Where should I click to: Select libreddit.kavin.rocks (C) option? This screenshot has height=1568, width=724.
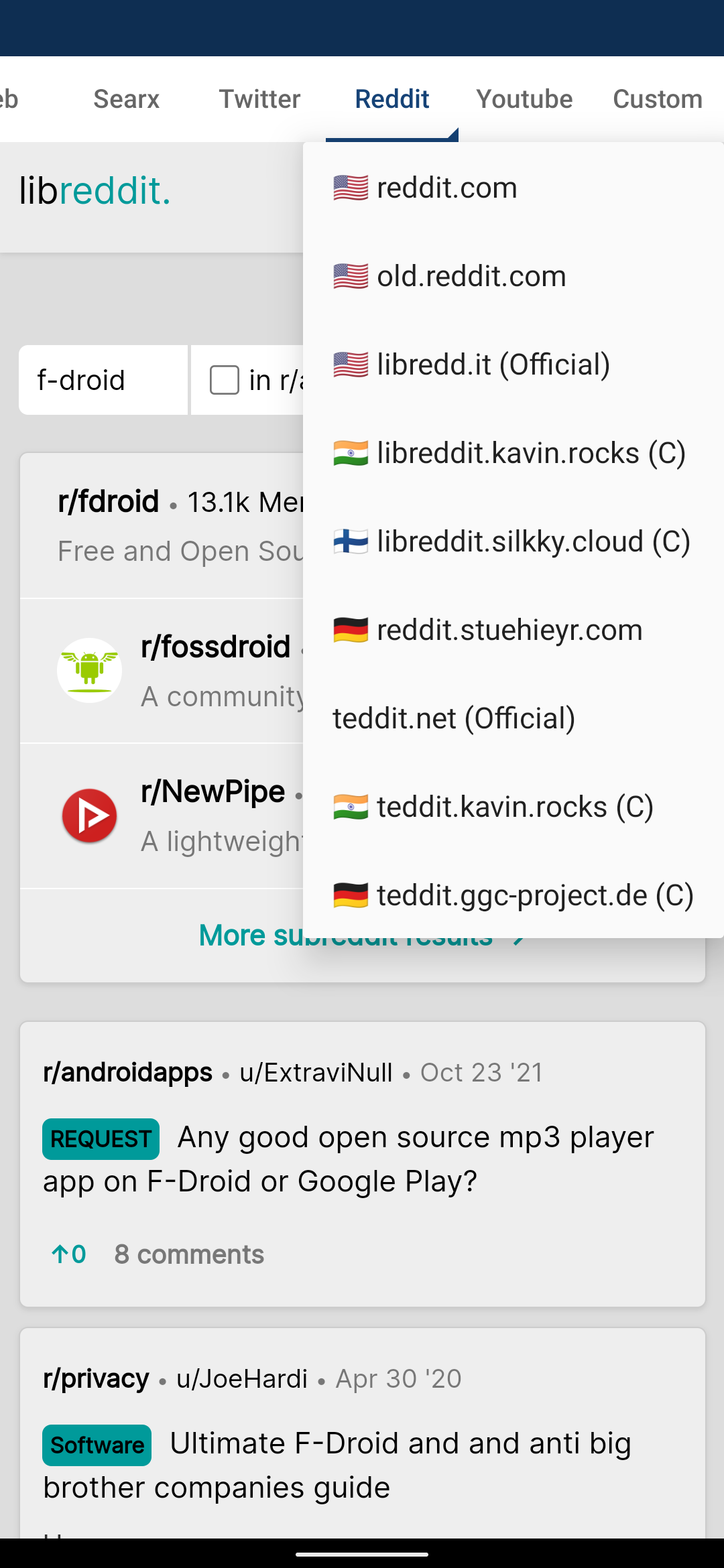pos(531,453)
